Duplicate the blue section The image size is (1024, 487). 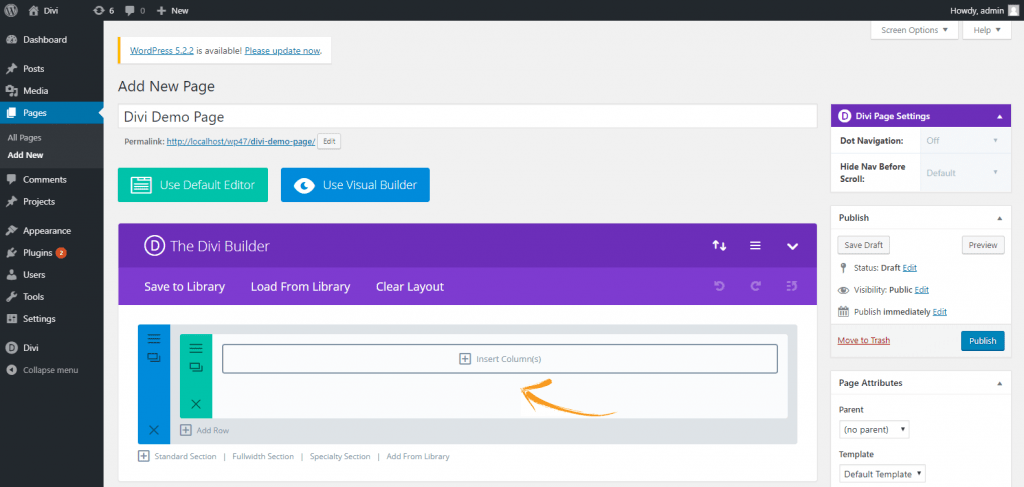[x=154, y=357]
